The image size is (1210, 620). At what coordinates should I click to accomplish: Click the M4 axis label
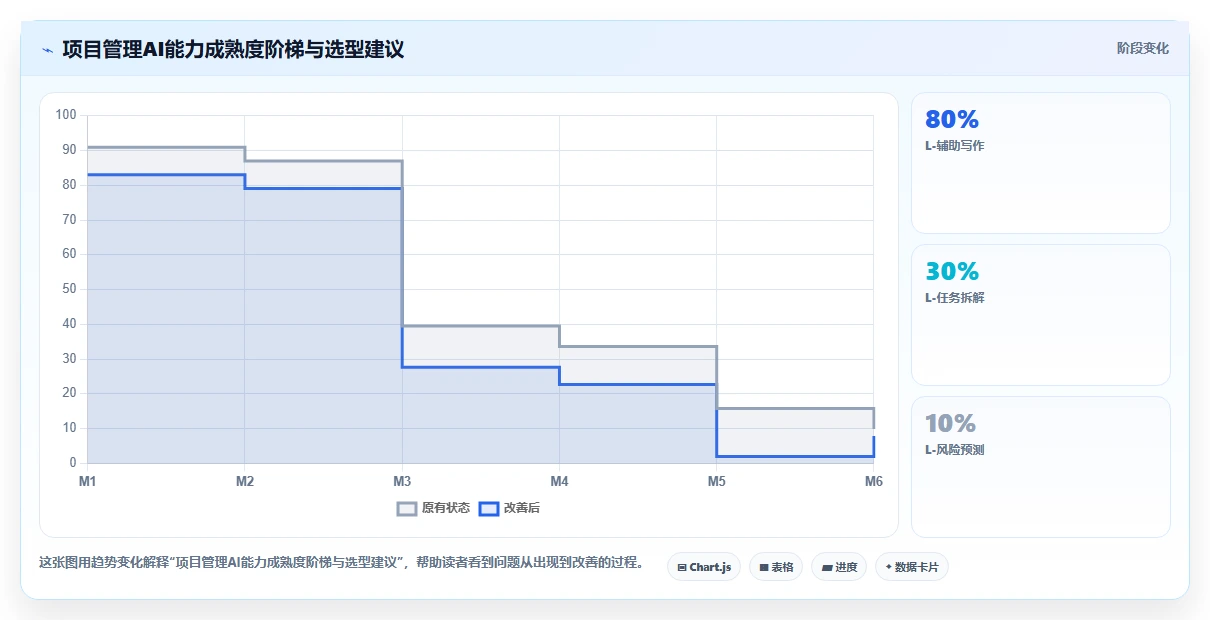point(559,481)
